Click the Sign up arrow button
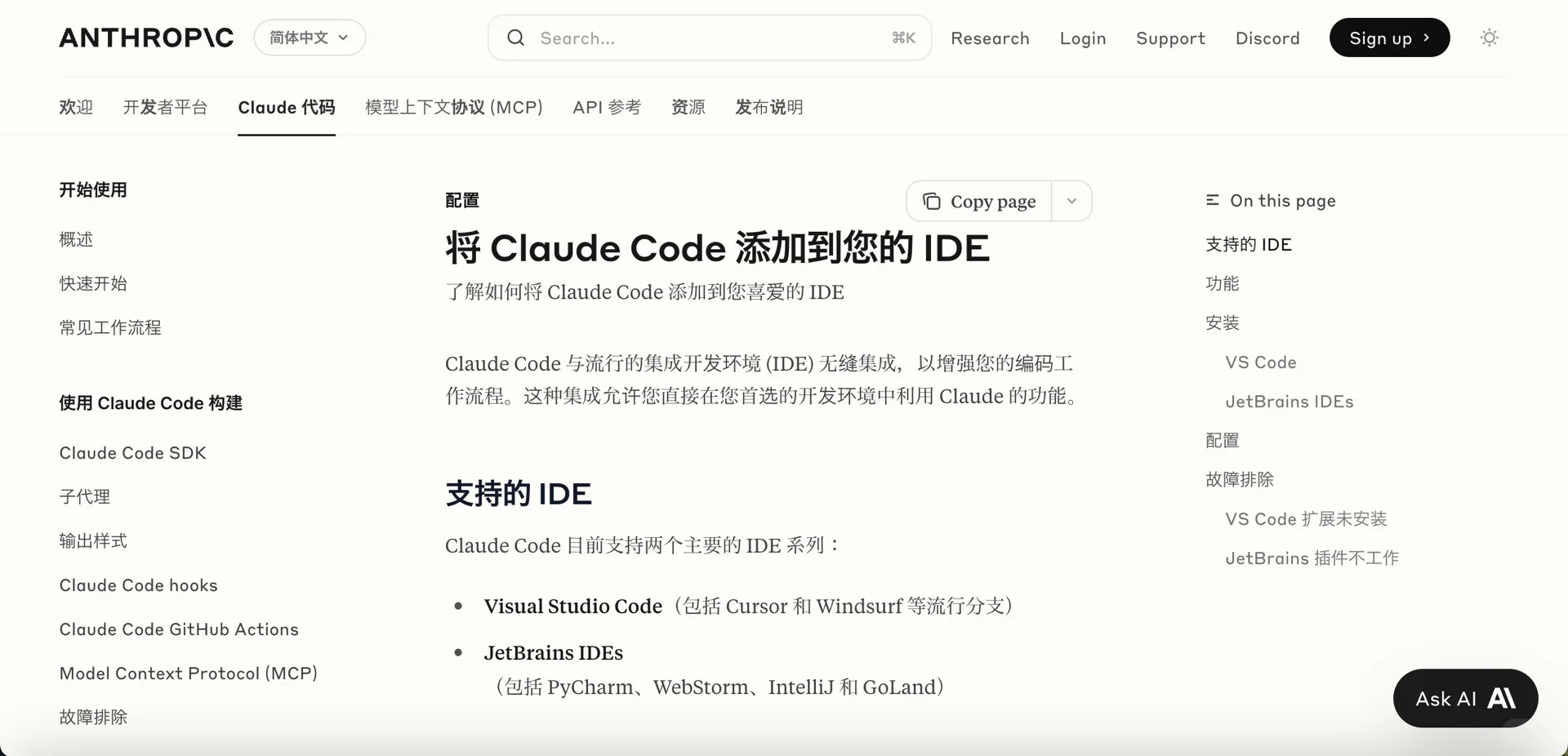 [x=1389, y=38]
